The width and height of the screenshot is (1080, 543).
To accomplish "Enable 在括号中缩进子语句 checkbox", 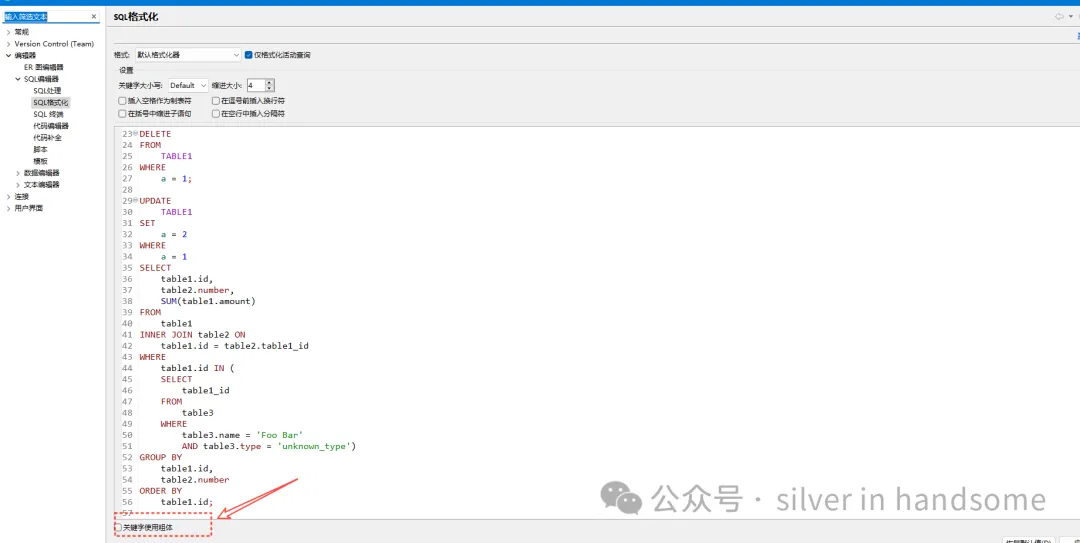I will 122,114.
